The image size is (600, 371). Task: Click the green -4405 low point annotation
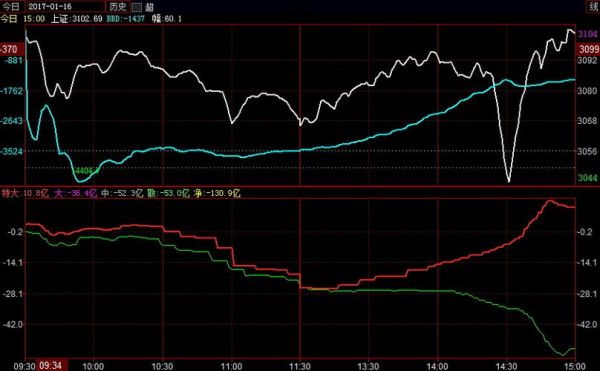[86, 170]
